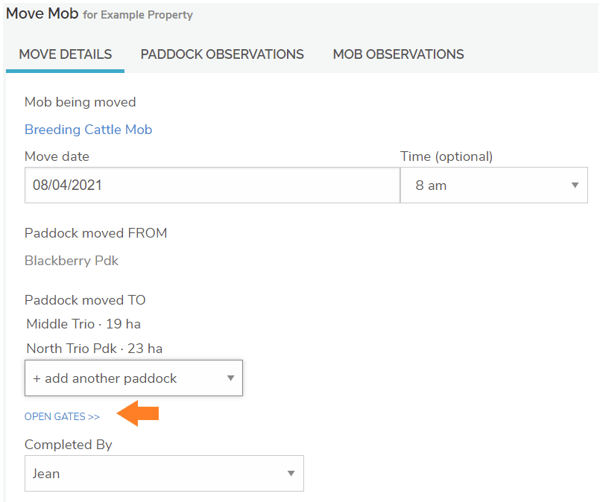The width and height of the screenshot is (600, 502).
Task: Select the North Trio Pdk 23 ha entry
Action: click(x=93, y=348)
